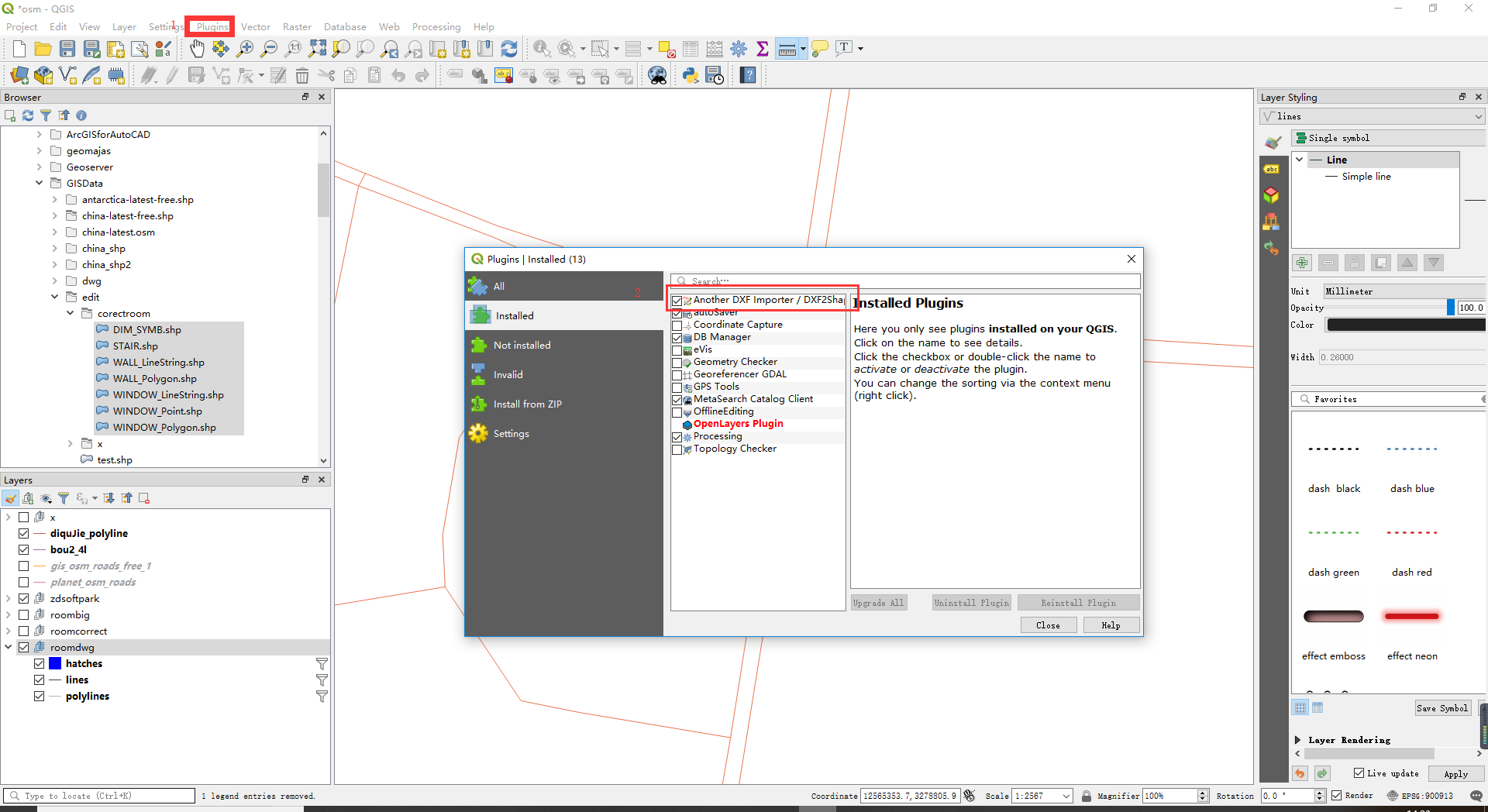
Task: Expand the zdsoftpark layer group
Action: (9, 599)
